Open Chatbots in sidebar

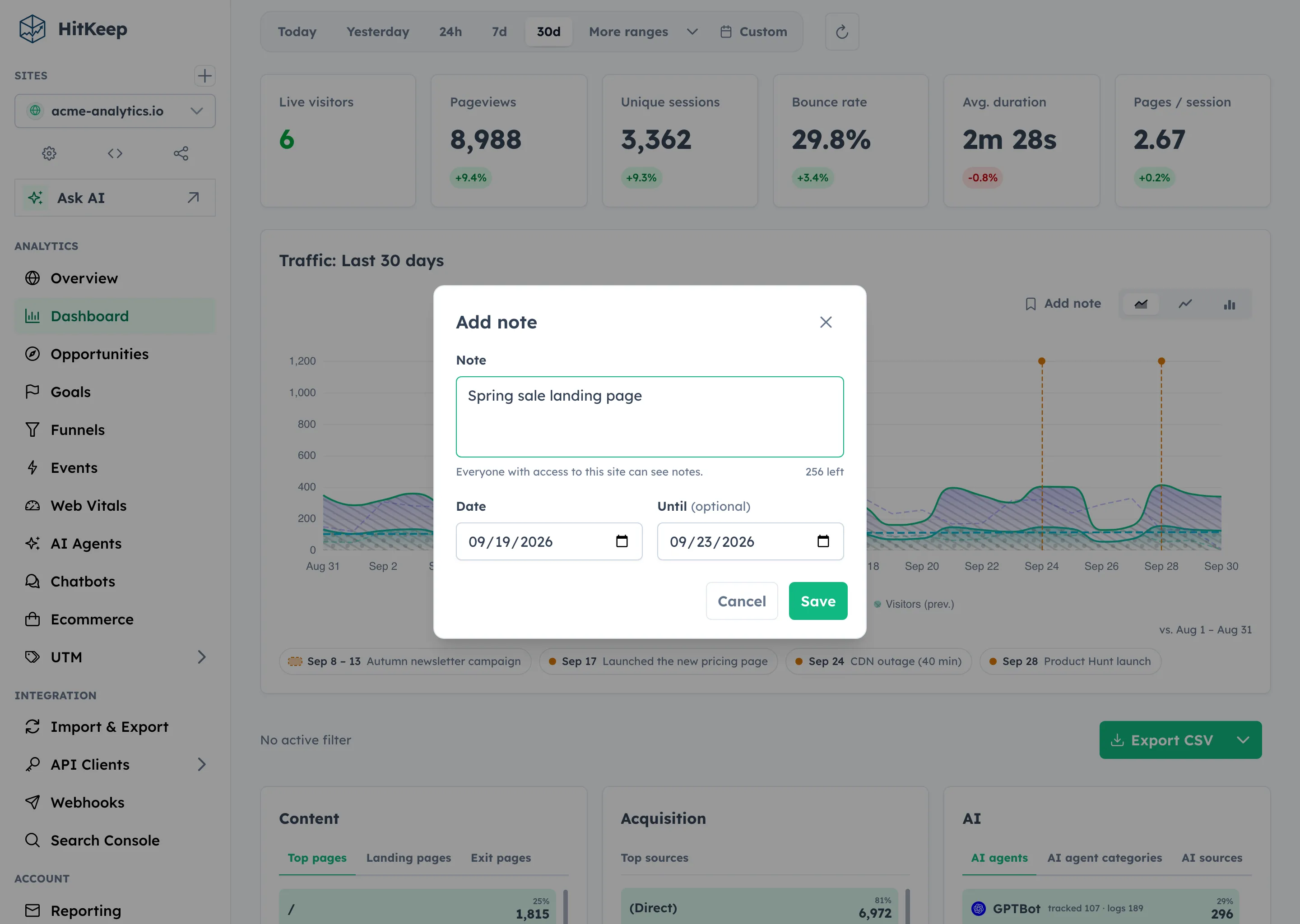pos(115,581)
